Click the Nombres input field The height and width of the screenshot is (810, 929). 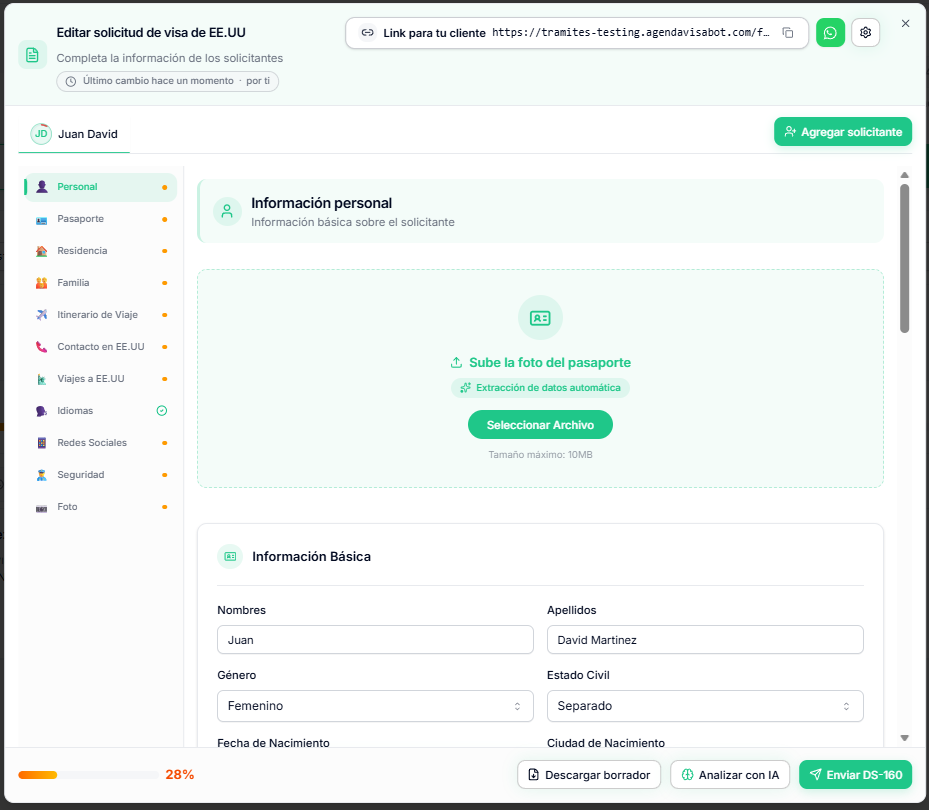(x=375, y=640)
